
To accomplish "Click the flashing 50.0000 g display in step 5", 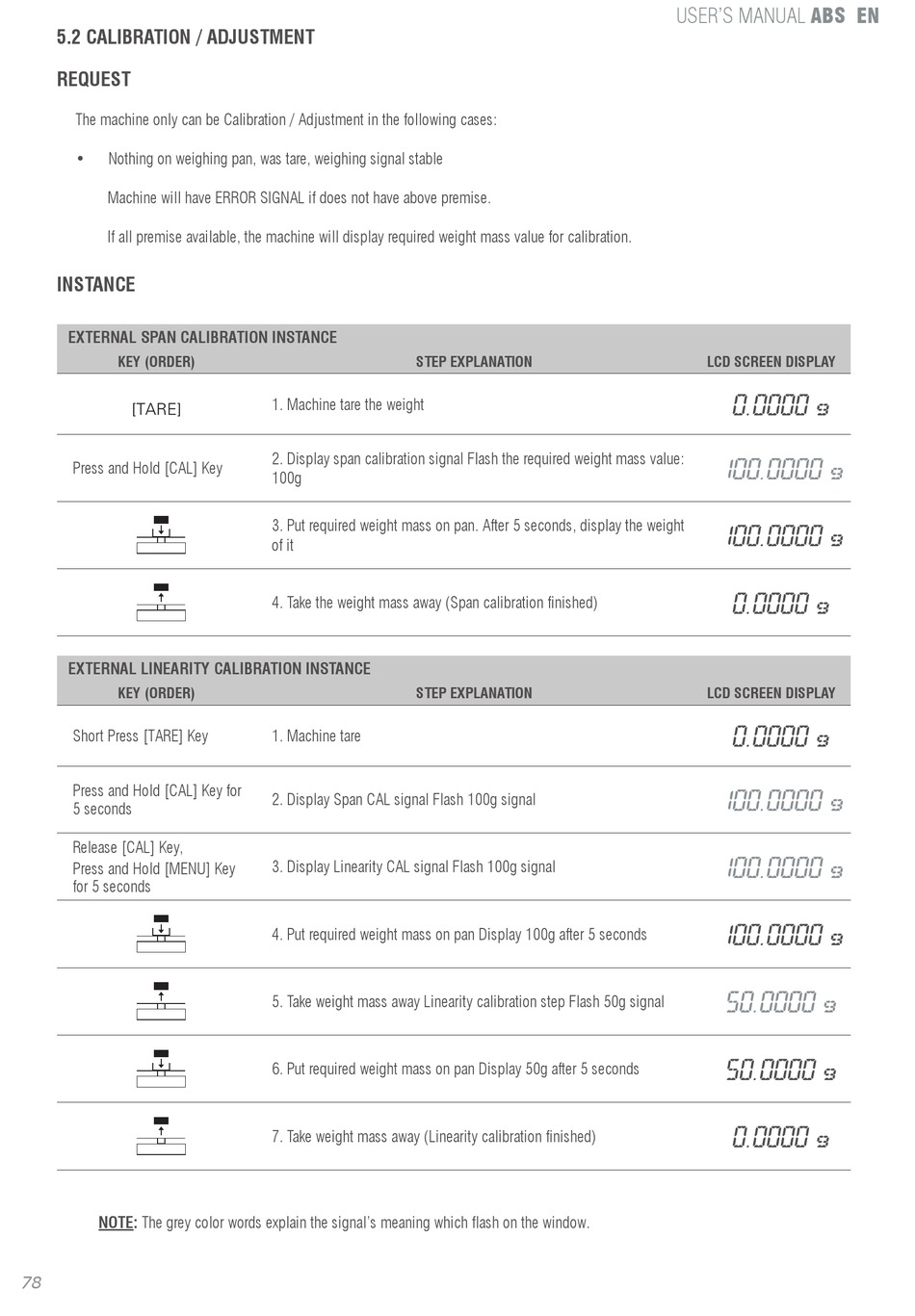I will (781, 1002).
